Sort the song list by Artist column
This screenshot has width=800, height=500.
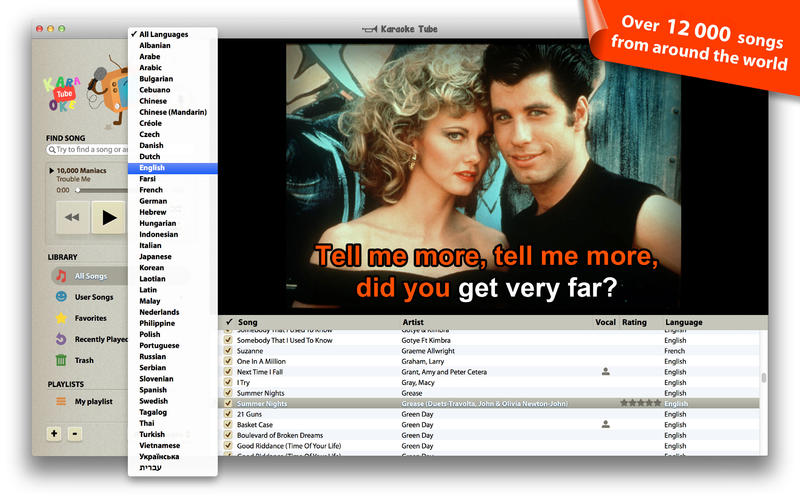(x=413, y=323)
